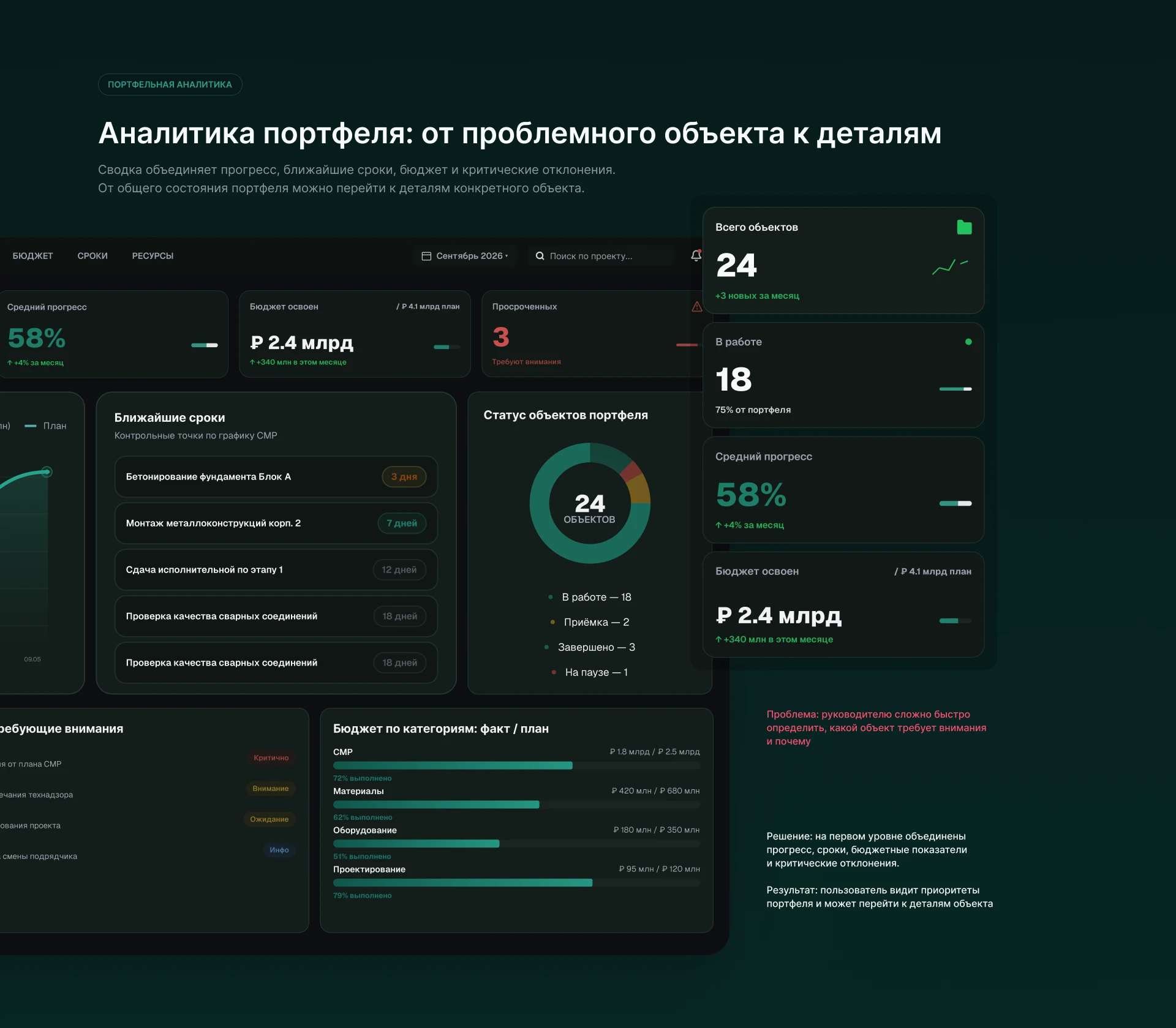
Task: Open the Сентябрь 2026 period dropdown
Action: click(465, 256)
